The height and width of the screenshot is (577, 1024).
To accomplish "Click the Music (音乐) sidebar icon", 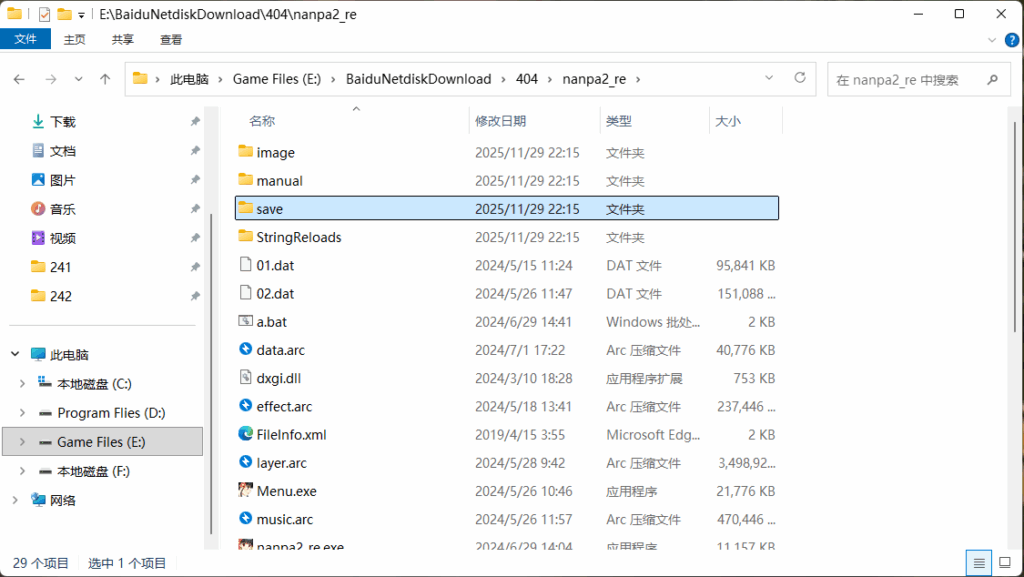I will 38,209.
